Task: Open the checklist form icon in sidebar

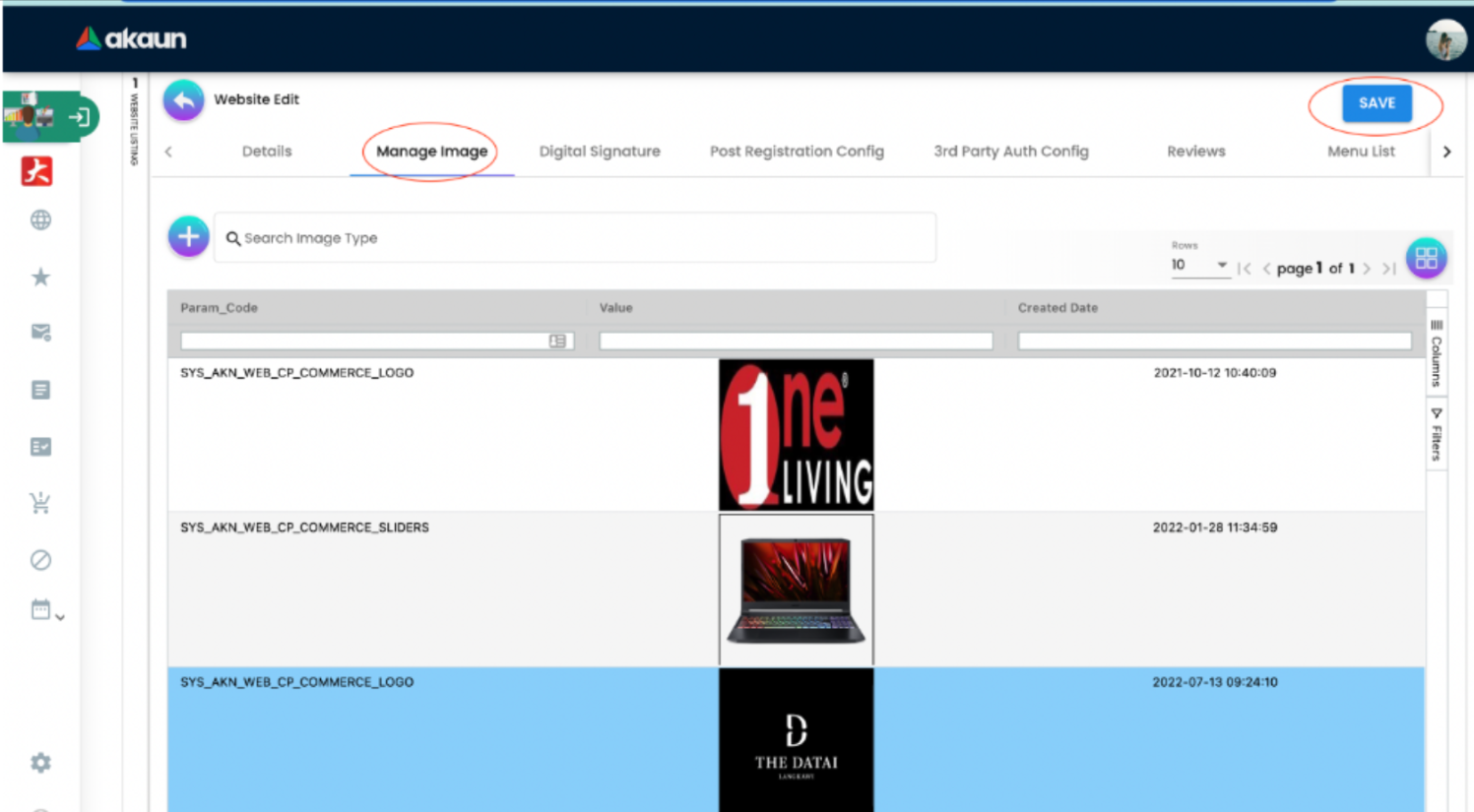Action: click(x=40, y=447)
